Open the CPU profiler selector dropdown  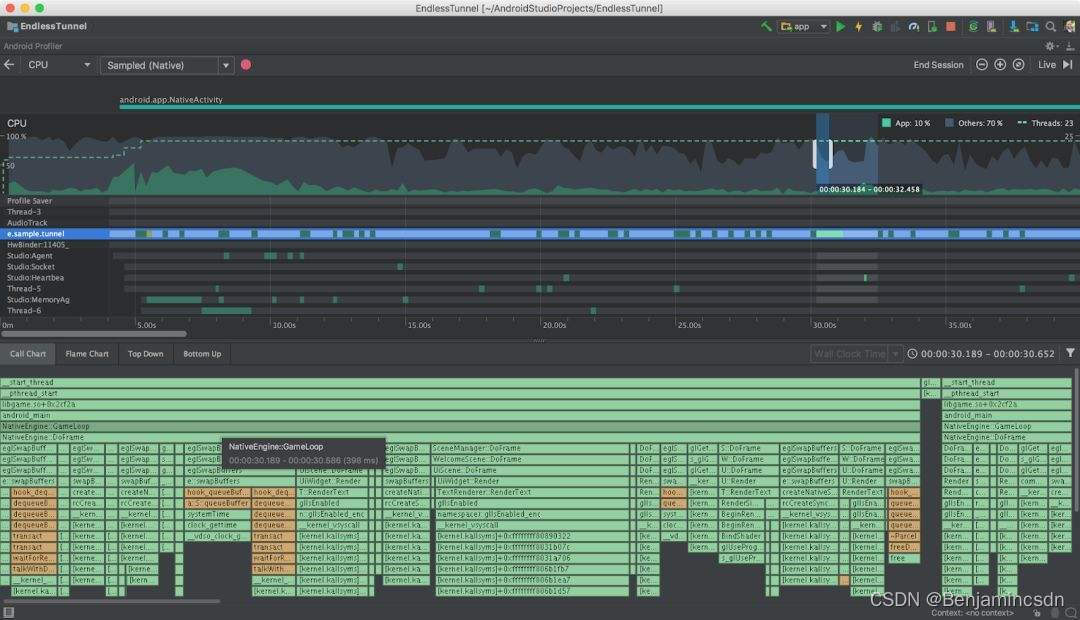pyautogui.click(x=59, y=65)
